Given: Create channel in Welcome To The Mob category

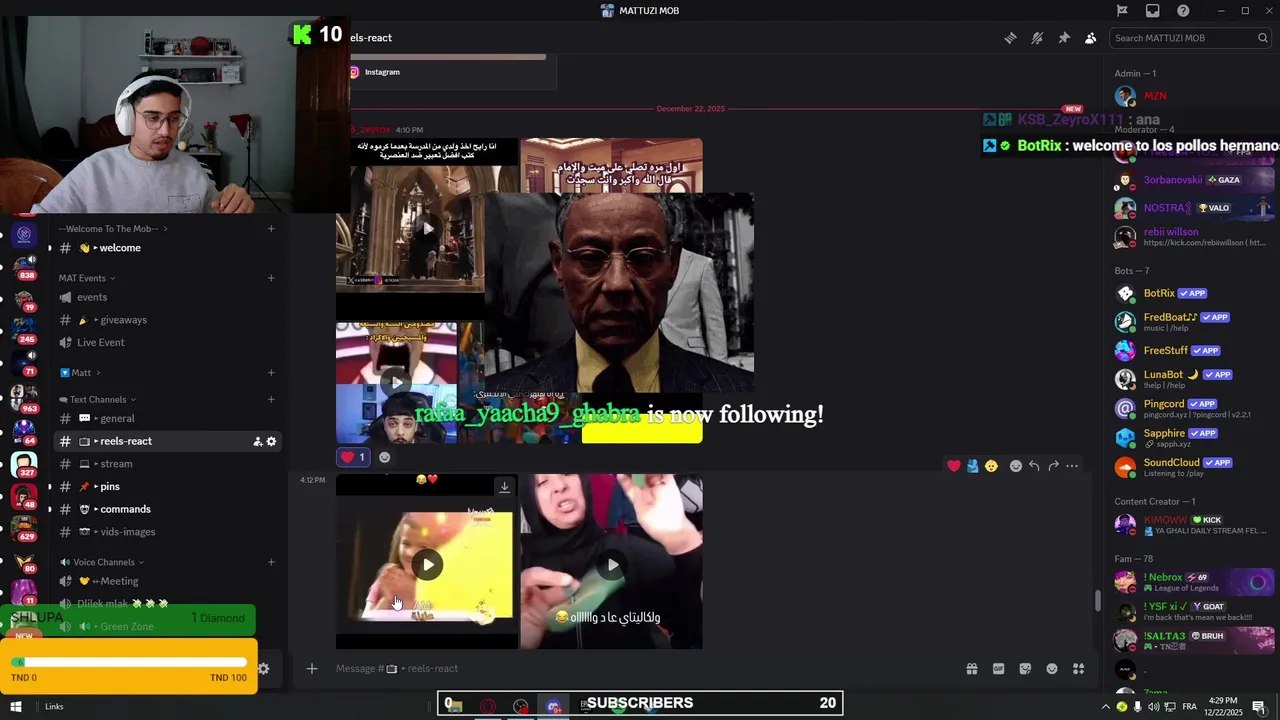Looking at the screenshot, I should tap(271, 229).
